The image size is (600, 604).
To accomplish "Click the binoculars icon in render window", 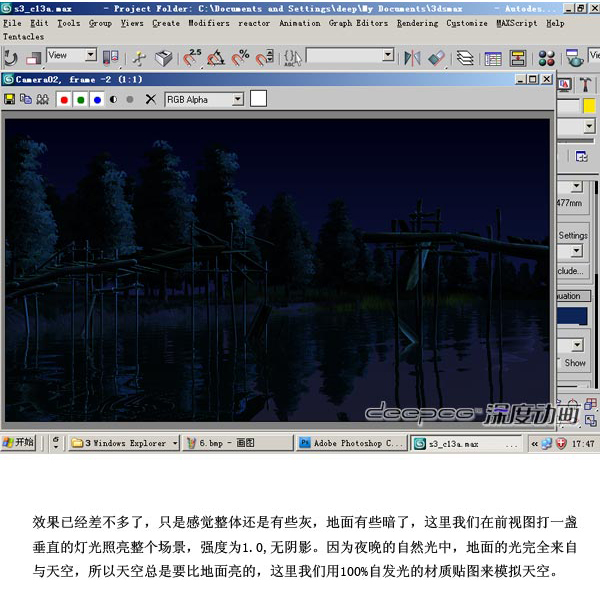I will 42,99.
